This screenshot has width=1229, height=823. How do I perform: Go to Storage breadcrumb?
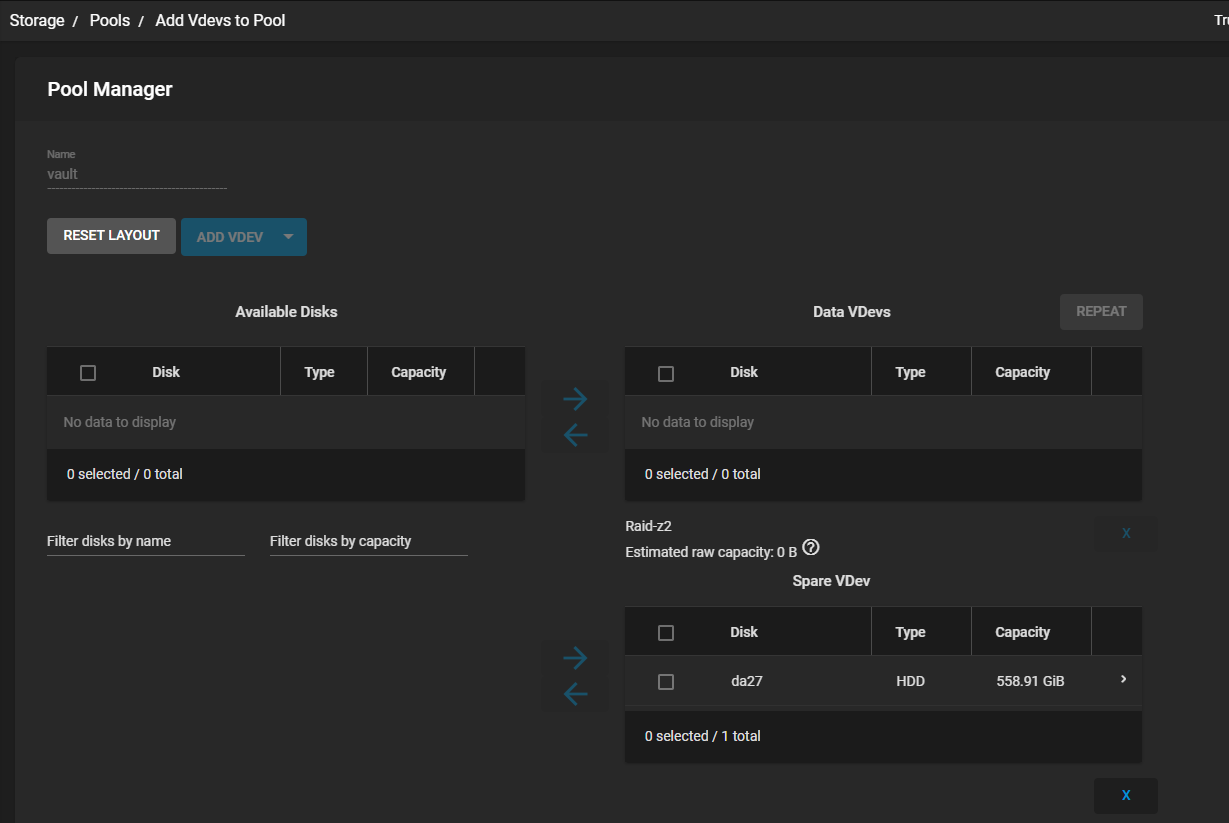click(x=37, y=20)
